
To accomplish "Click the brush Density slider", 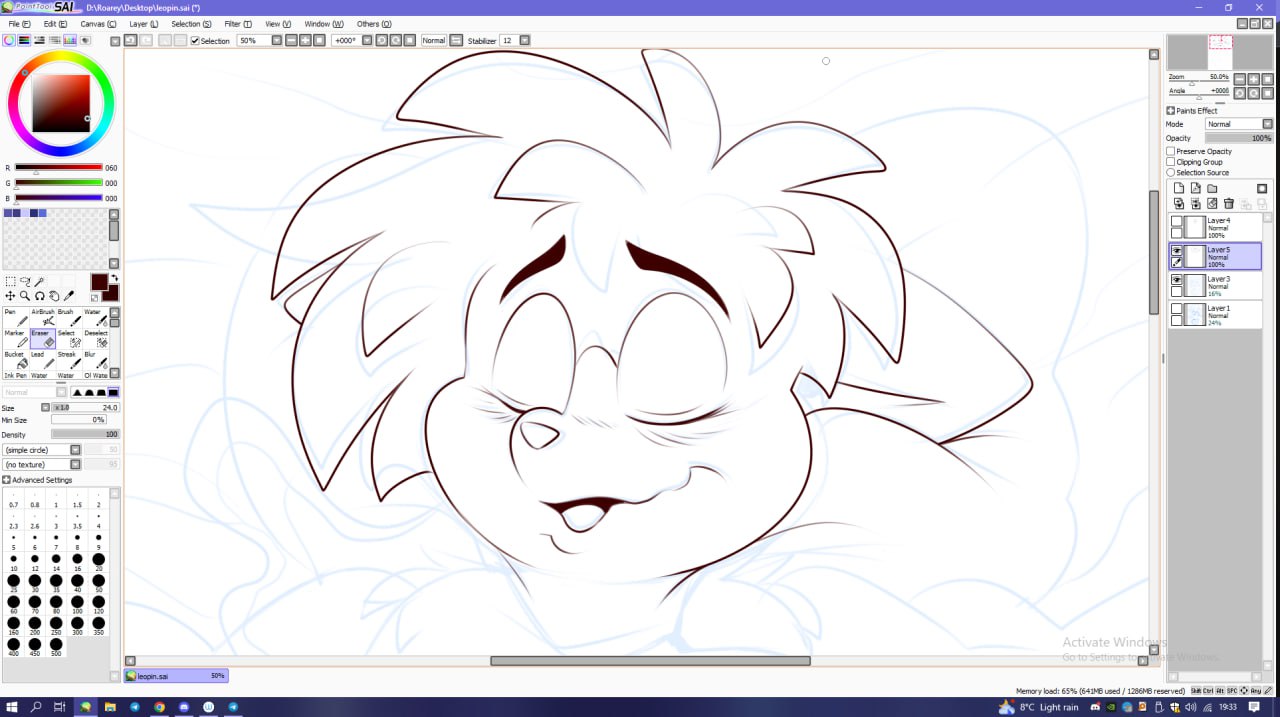I will (x=85, y=434).
